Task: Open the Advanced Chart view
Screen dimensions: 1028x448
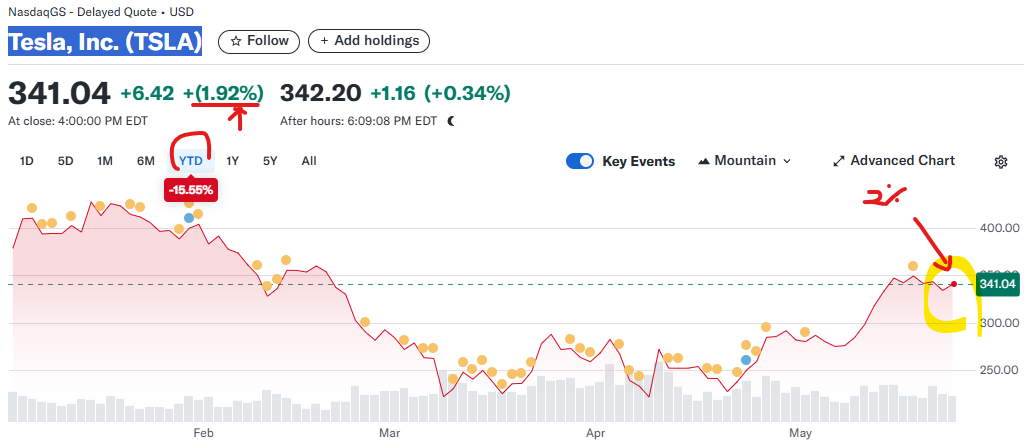Action: [x=894, y=161]
